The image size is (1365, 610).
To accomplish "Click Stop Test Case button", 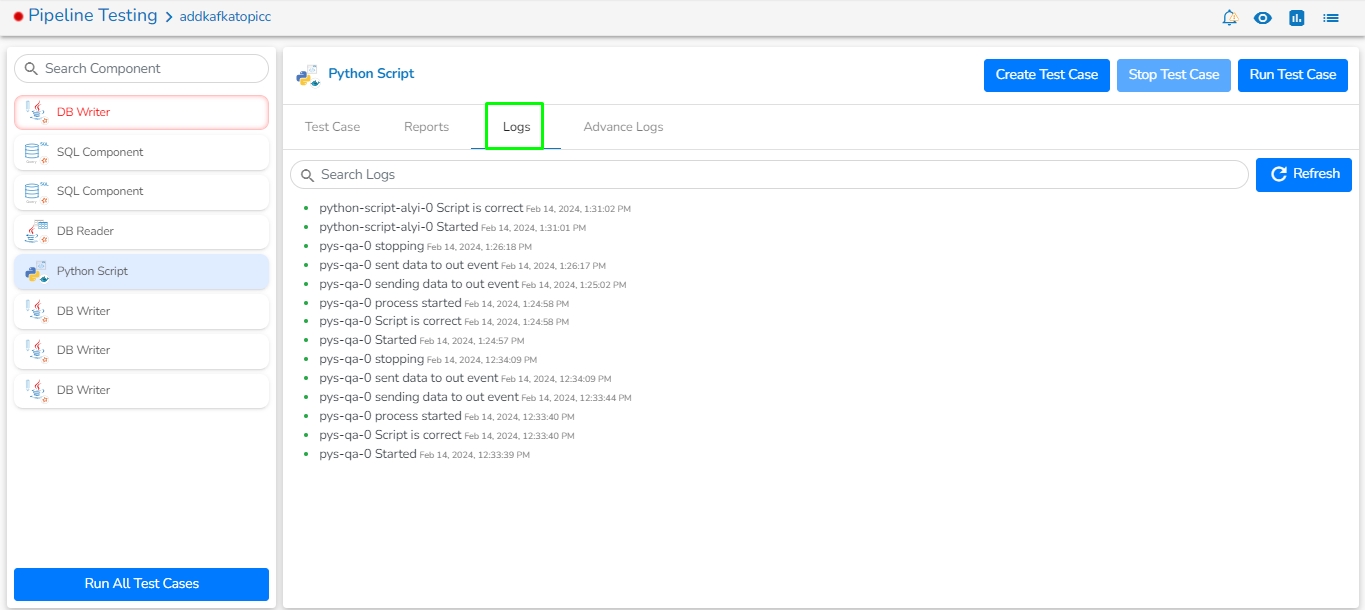I will tap(1174, 75).
